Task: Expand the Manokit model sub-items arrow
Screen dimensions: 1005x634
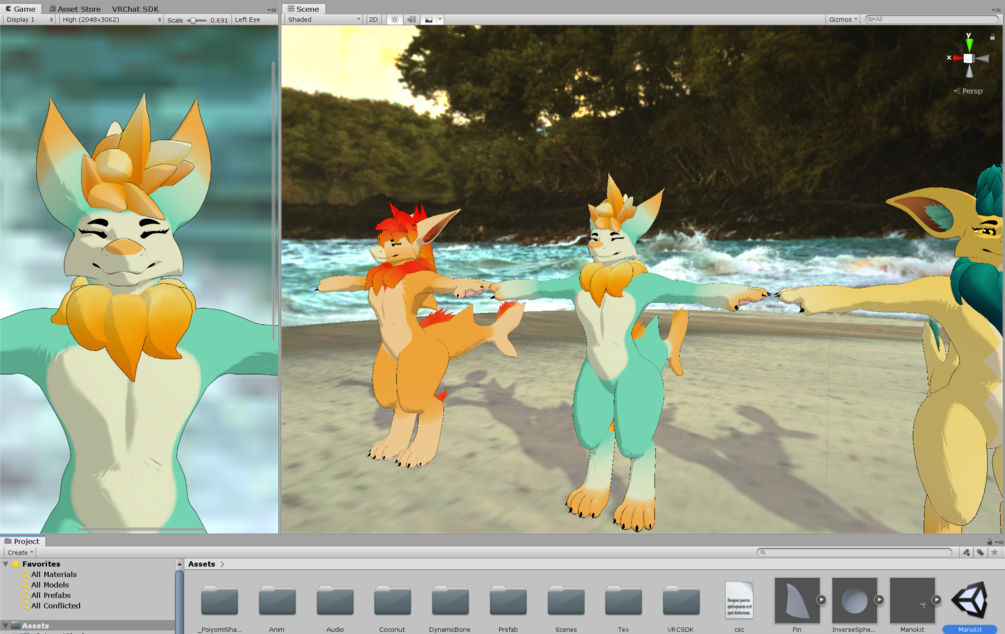Action: [x=936, y=600]
